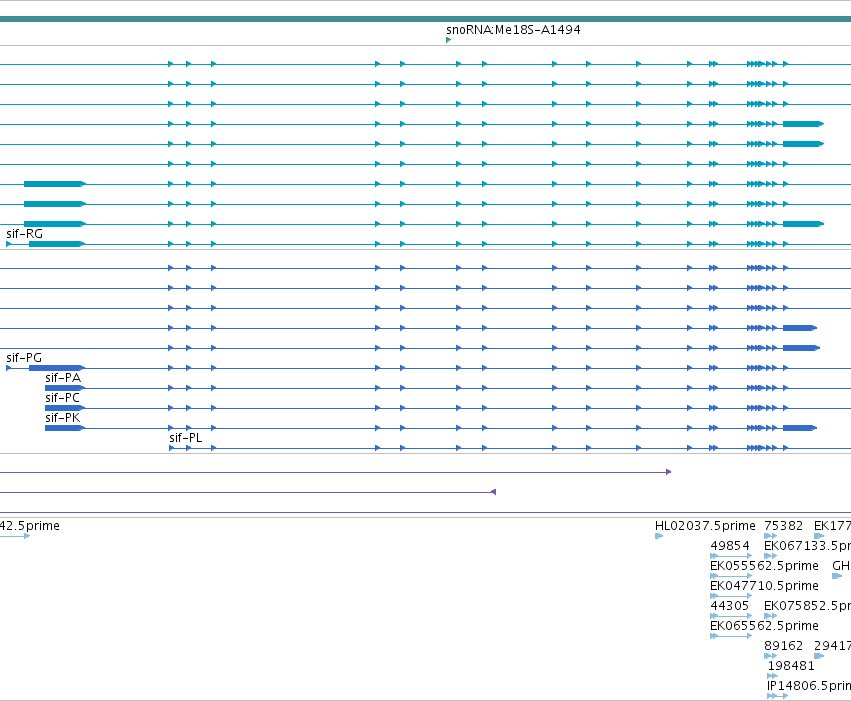The image size is (851, 701).
Task: Open the 89162 EST label
Action: pos(783,647)
